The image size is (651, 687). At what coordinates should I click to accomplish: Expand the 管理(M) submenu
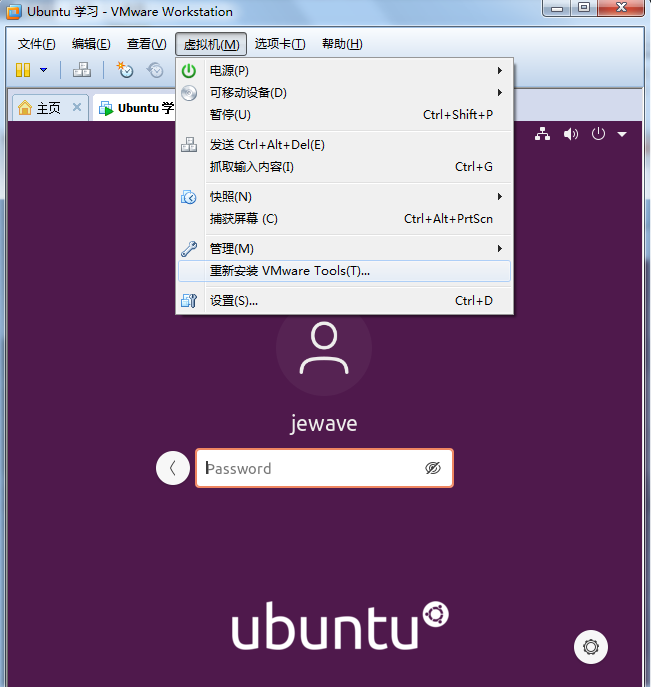coord(344,249)
